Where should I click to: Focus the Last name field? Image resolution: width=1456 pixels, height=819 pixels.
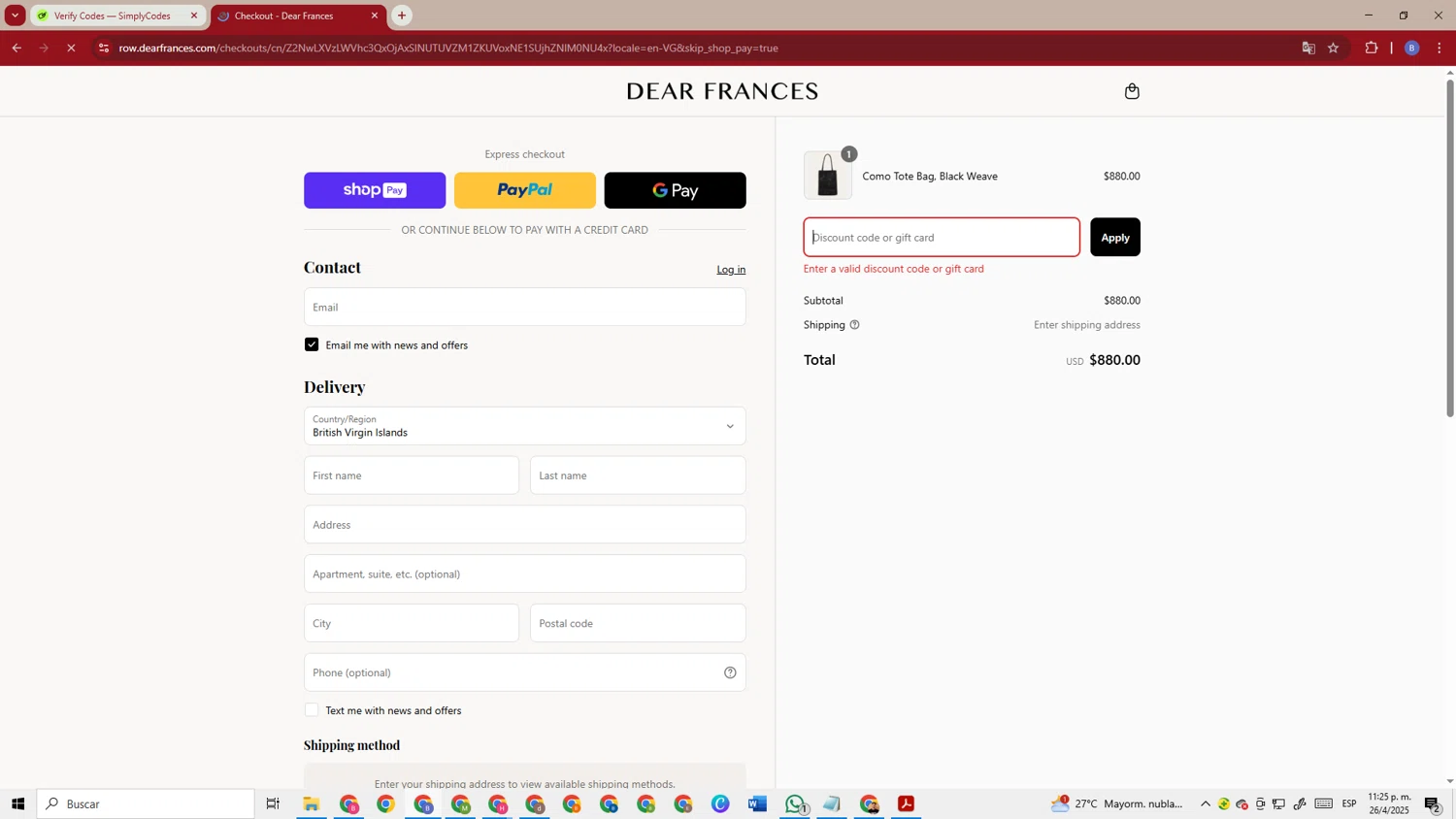coord(638,475)
